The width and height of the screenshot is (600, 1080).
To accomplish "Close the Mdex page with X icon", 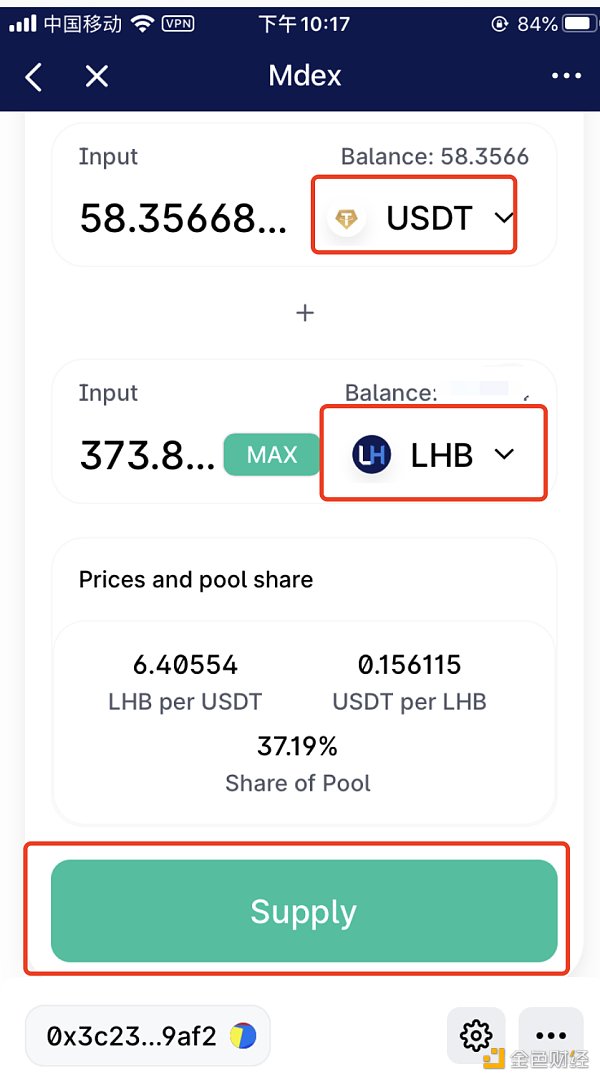I will (x=96, y=76).
